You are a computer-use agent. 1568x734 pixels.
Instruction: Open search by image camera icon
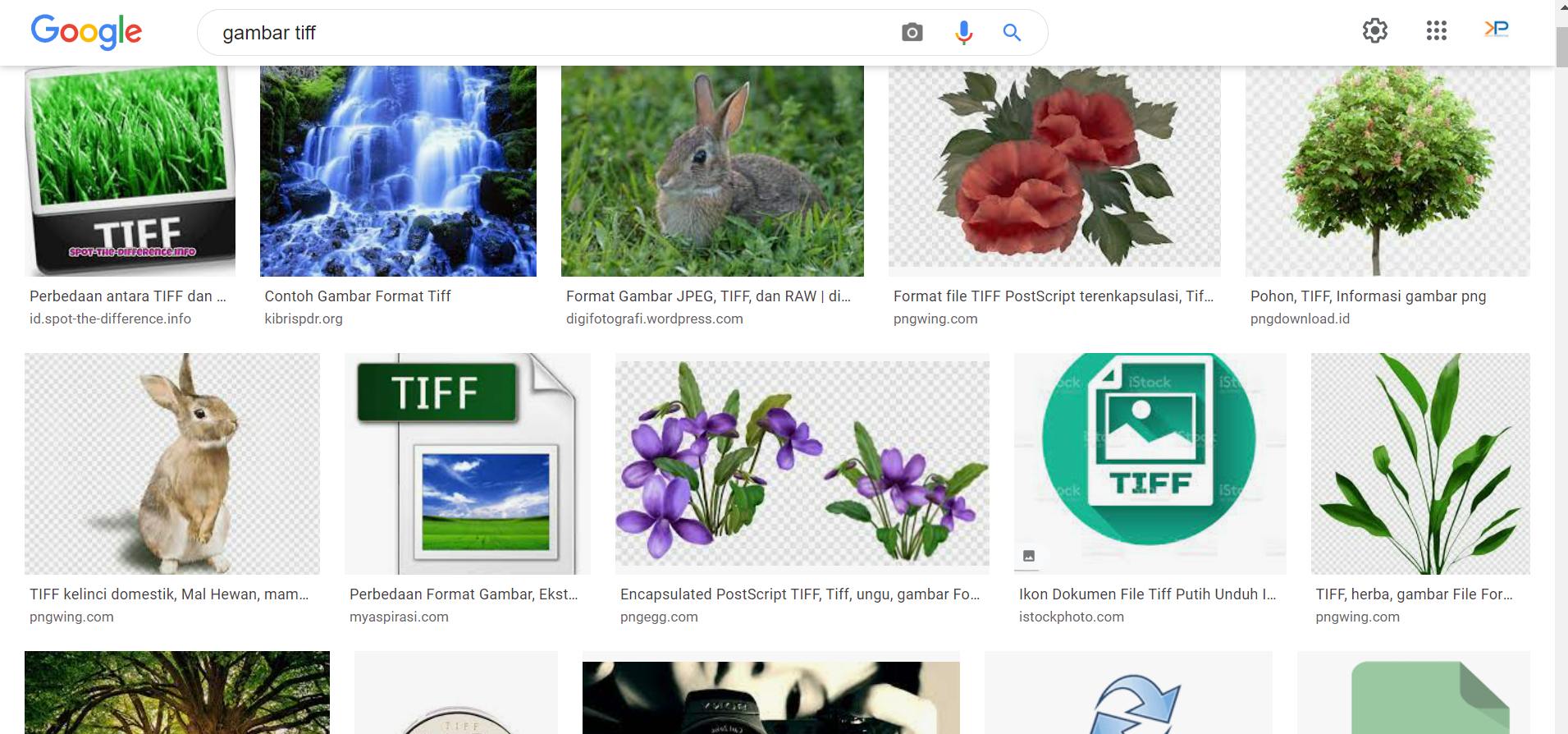tap(912, 33)
